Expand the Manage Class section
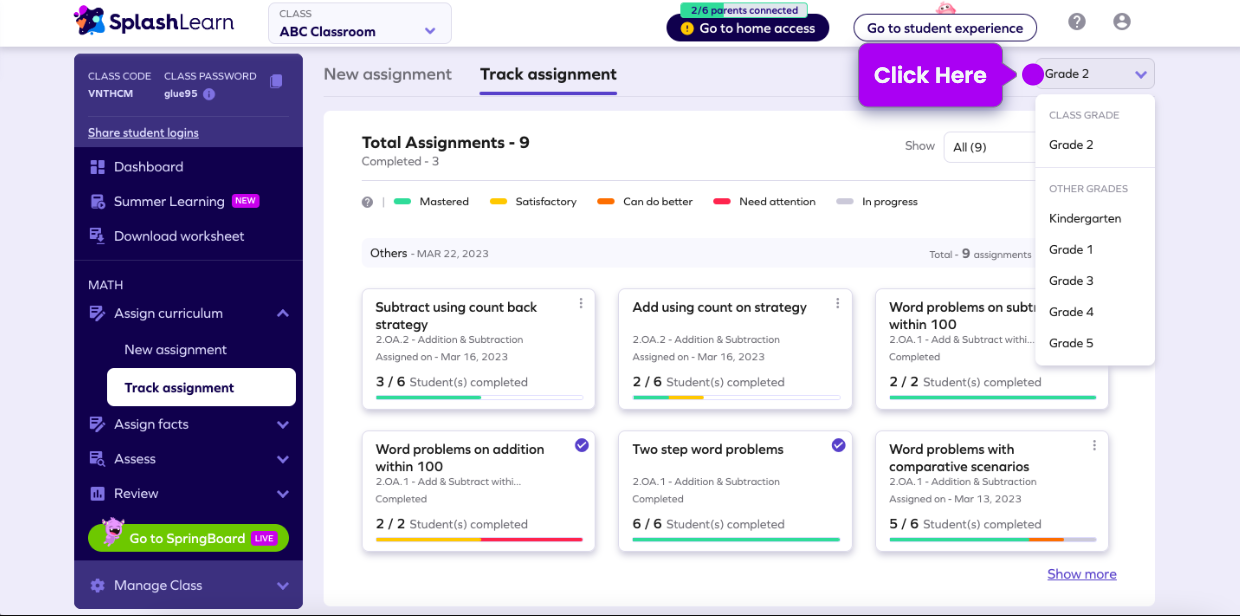The height and width of the screenshot is (616, 1240). [283, 586]
